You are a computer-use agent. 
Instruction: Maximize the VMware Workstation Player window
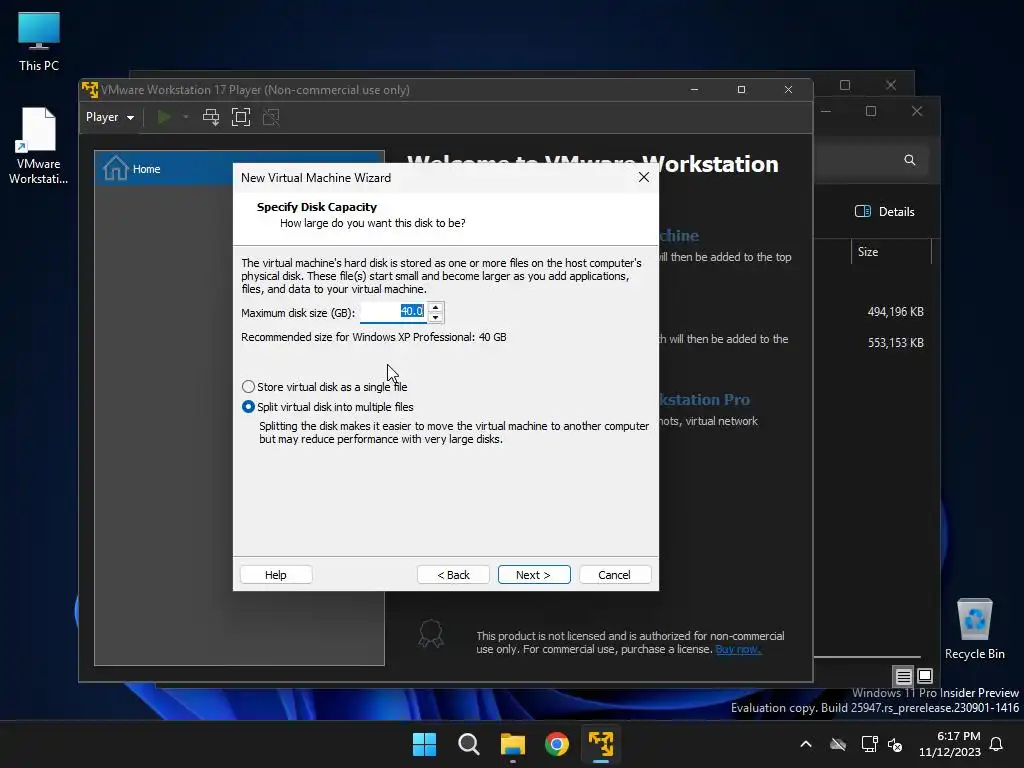pos(741,89)
